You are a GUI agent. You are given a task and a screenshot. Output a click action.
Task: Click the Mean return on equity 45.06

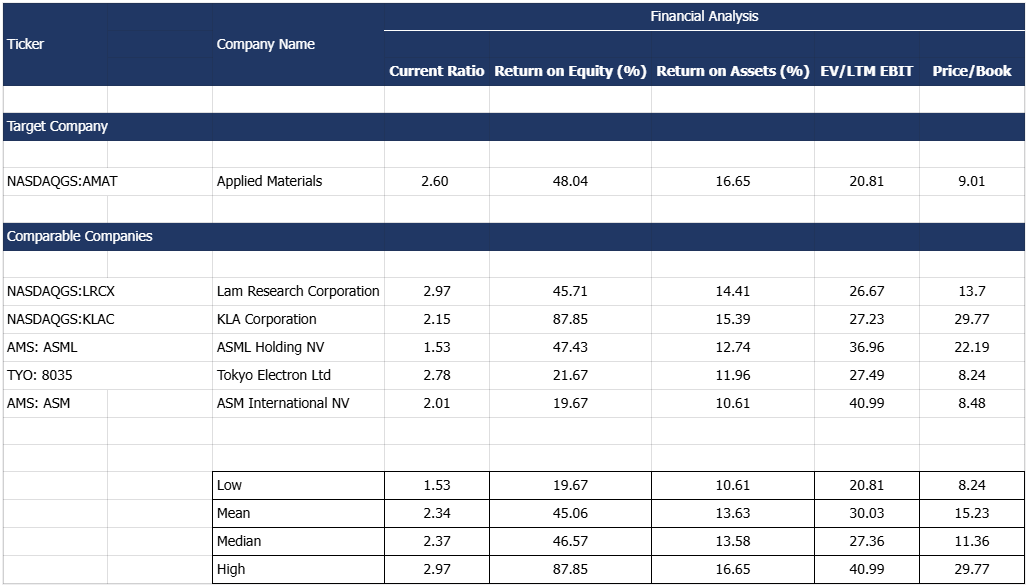pyautogui.click(x=570, y=513)
